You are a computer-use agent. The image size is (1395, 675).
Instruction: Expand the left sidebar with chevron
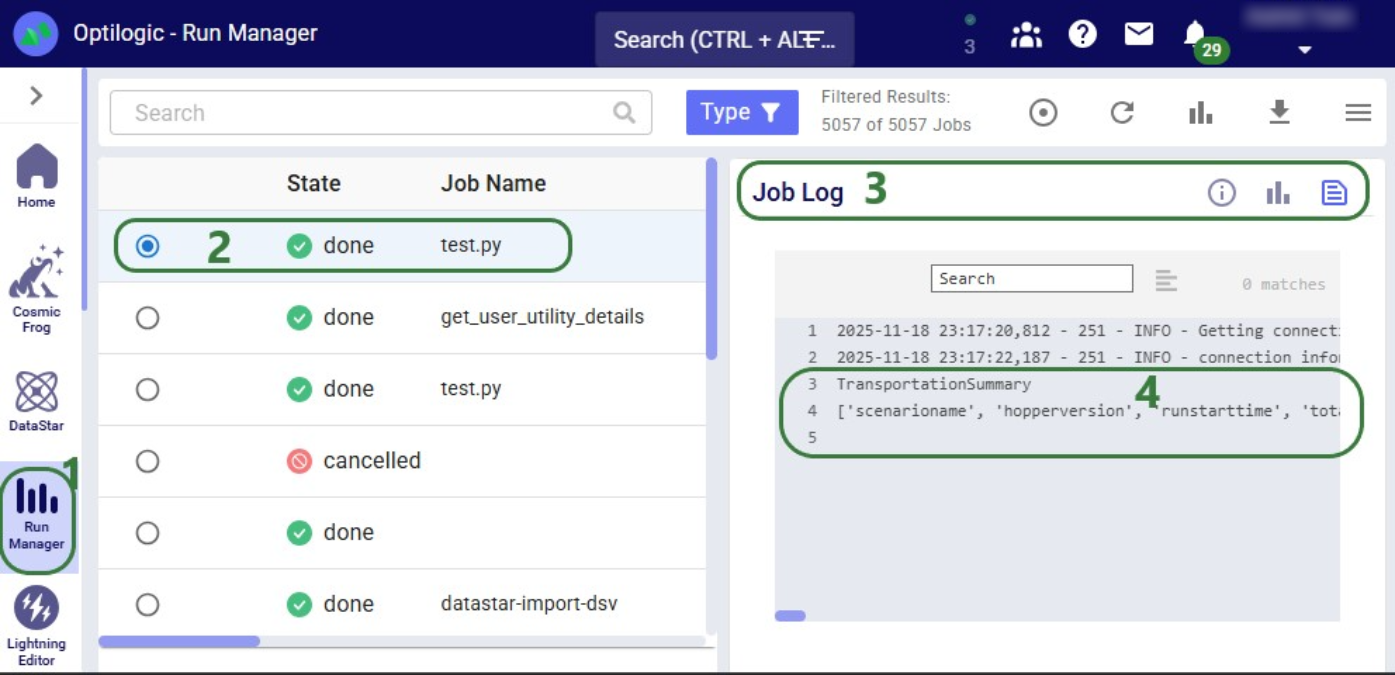tap(36, 95)
